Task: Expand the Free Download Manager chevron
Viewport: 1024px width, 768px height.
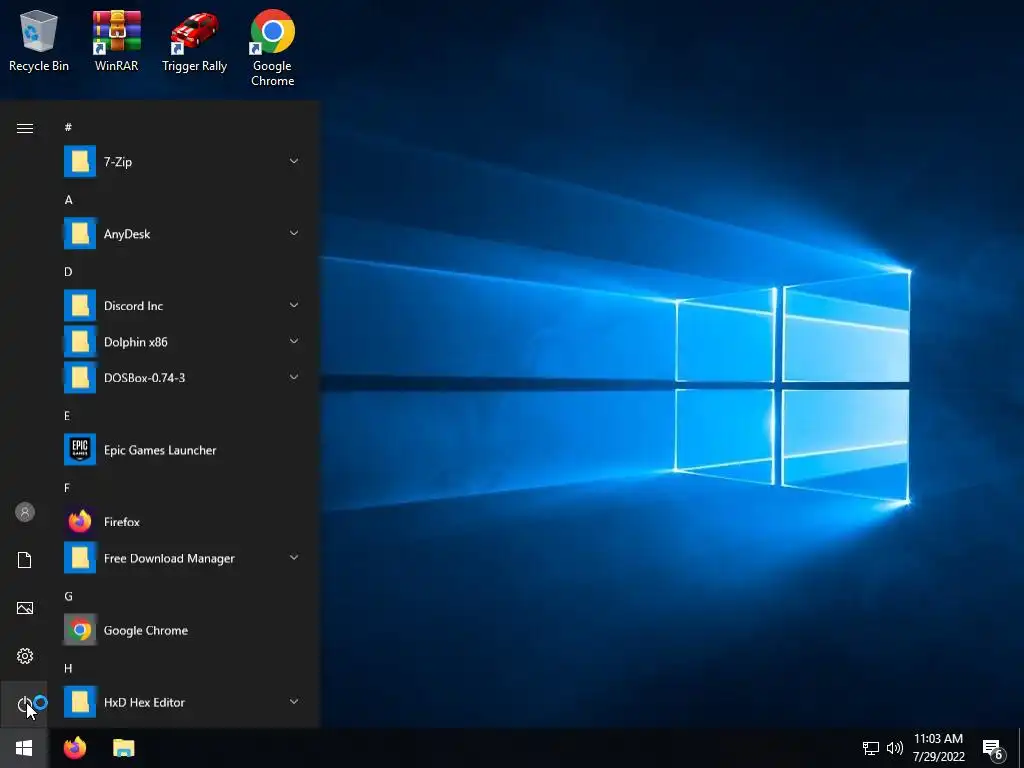Action: click(294, 557)
